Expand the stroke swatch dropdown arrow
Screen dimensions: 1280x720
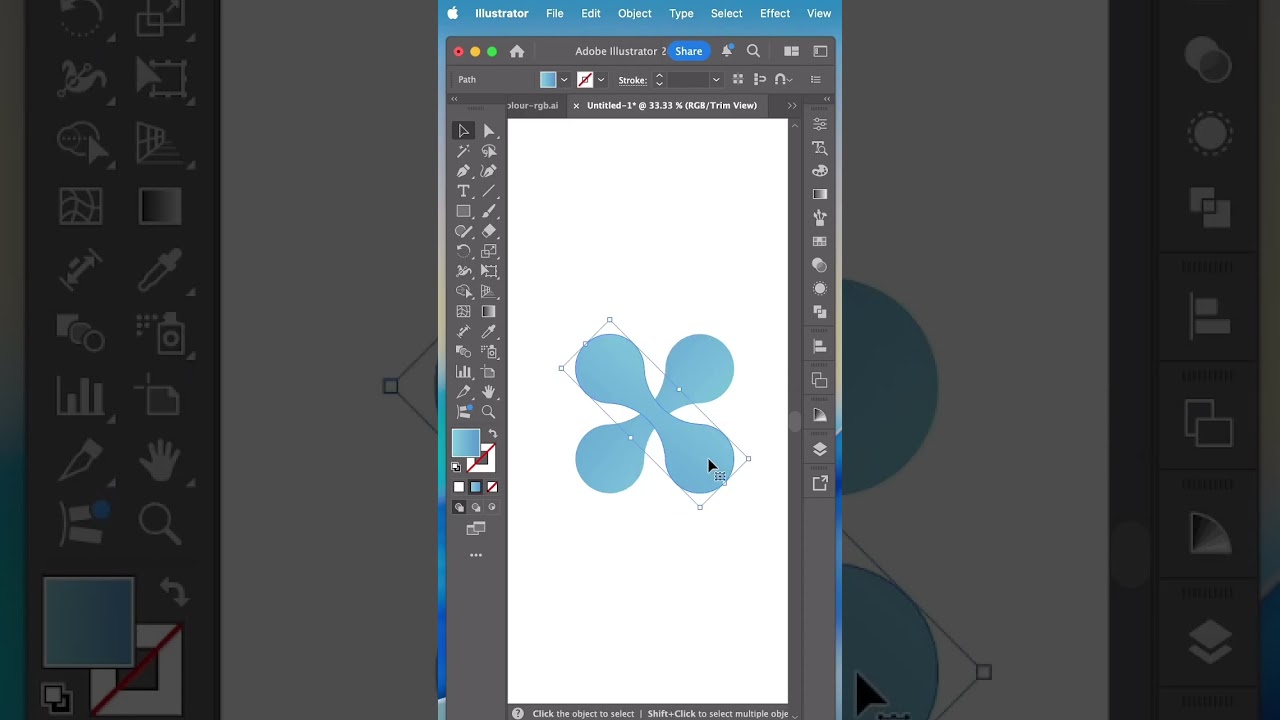click(x=601, y=80)
